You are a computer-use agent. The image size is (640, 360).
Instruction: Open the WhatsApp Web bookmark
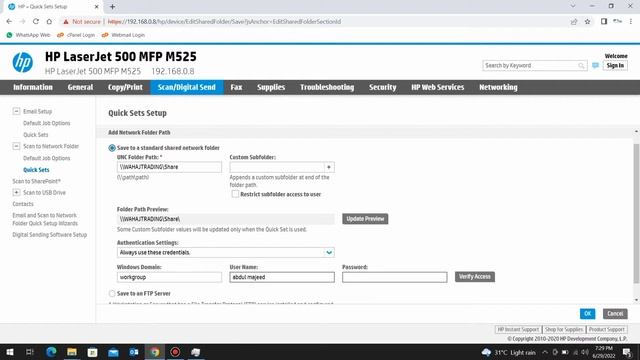pyautogui.click(x=28, y=35)
